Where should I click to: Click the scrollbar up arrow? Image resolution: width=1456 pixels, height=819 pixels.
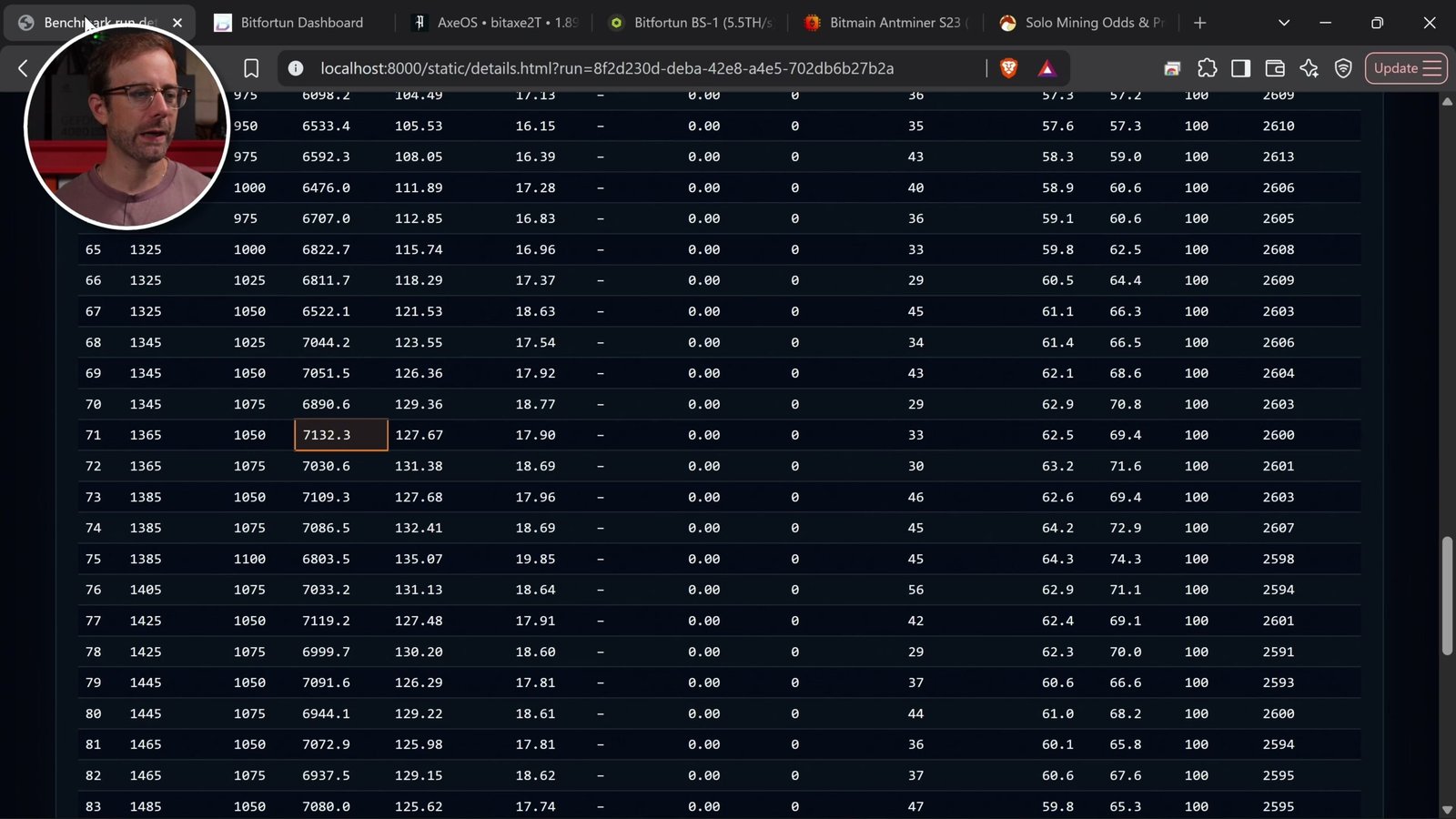point(1447,102)
